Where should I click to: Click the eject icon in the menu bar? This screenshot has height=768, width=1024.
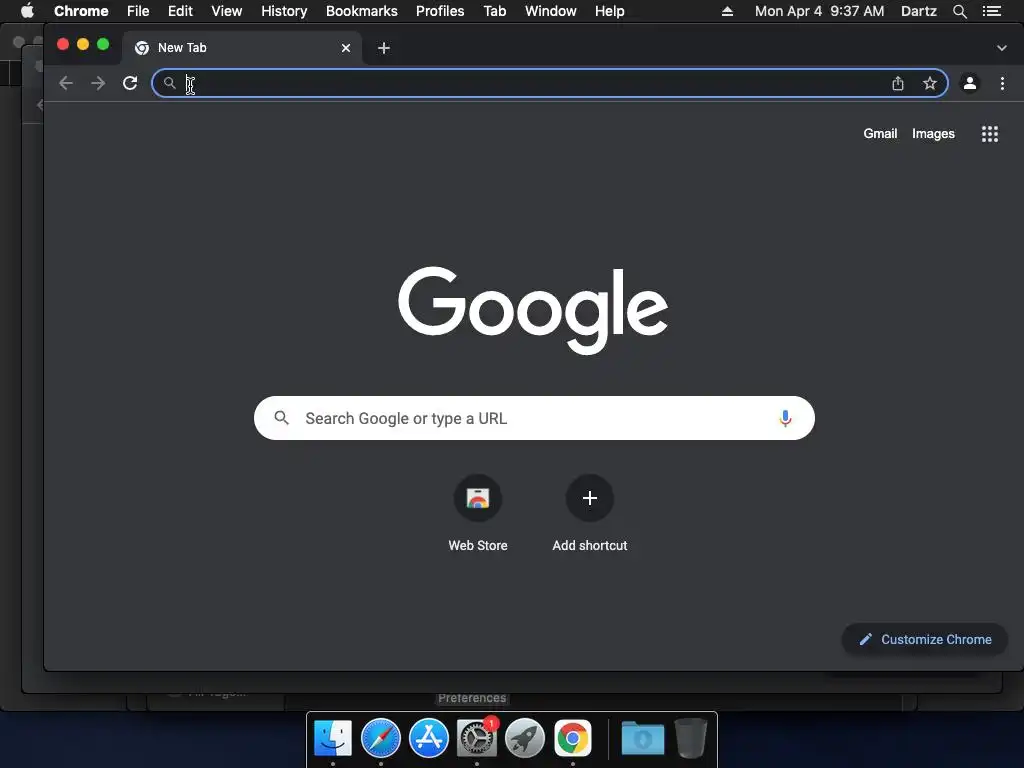(x=727, y=11)
